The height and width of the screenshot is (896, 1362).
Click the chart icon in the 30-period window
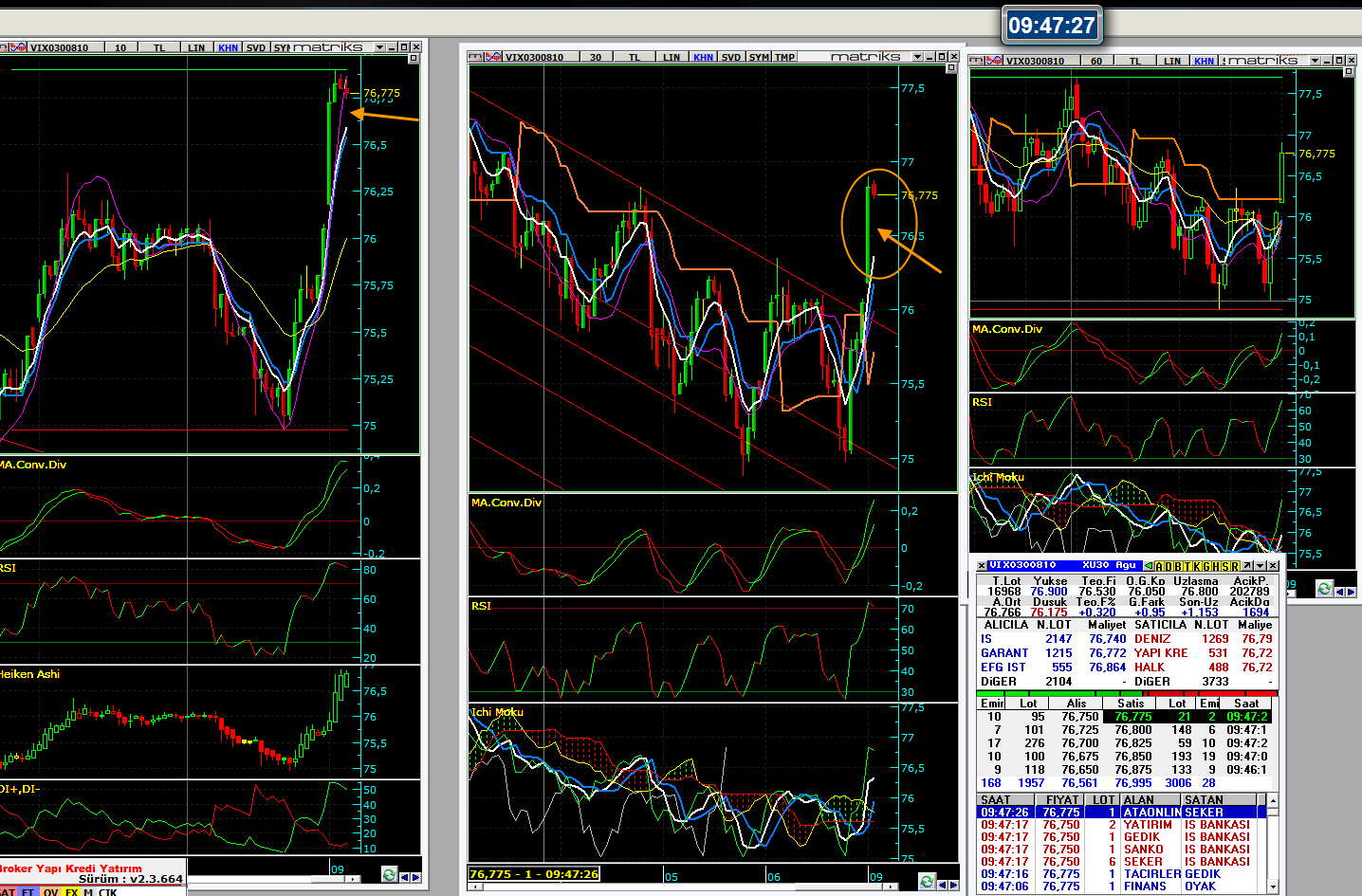click(492, 57)
